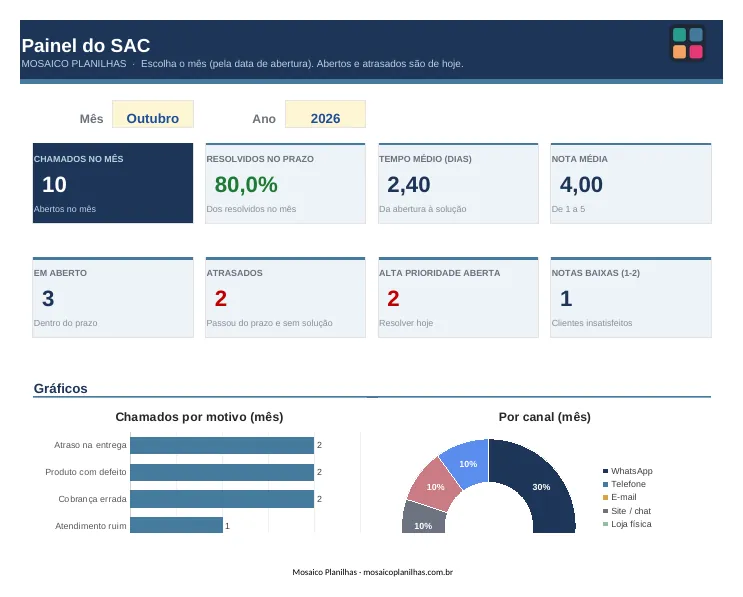
Task: Click the Nota média value 4,00
Action: pos(581,185)
